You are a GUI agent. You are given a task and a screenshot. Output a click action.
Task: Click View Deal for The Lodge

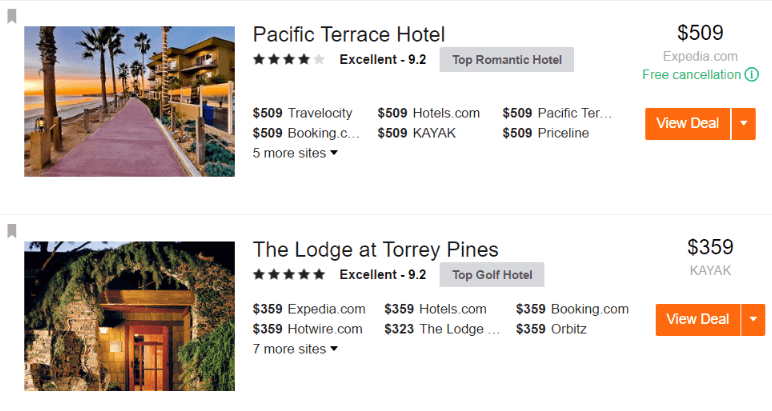697,320
